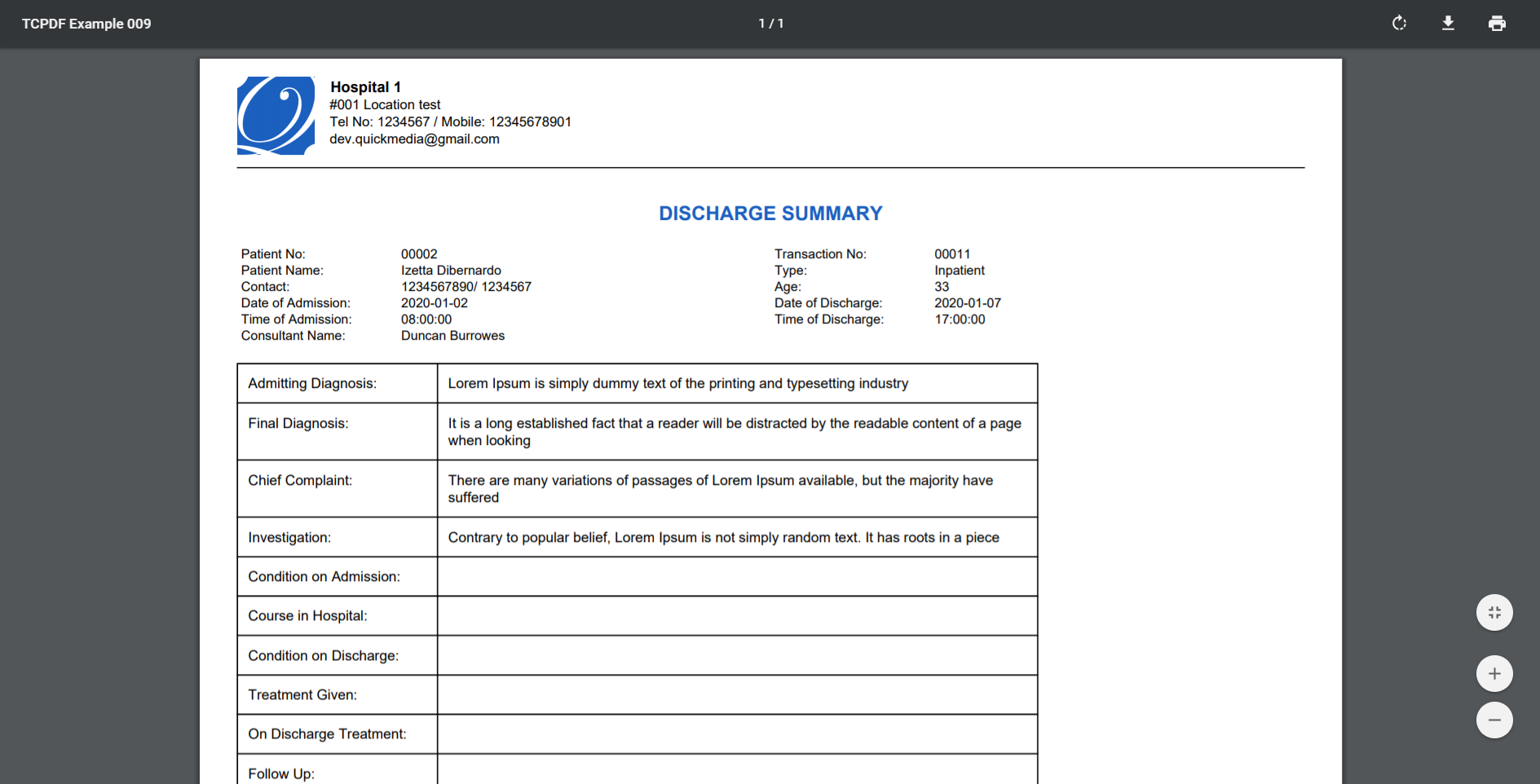Image resolution: width=1540 pixels, height=784 pixels.
Task: Print the discharge summary document
Action: [x=1497, y=24]
